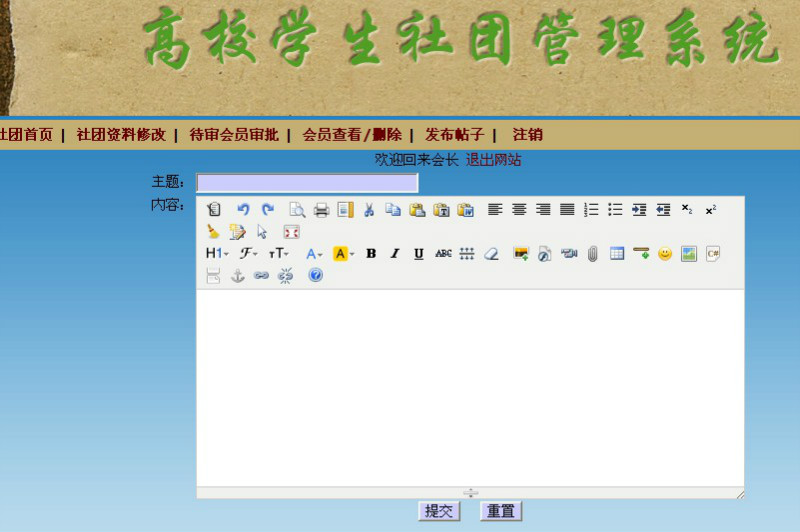Viewport: 800px width, 532px height.
Task: Open the font family dropdown
Action: pyautogui.click(x=248, y=254)
